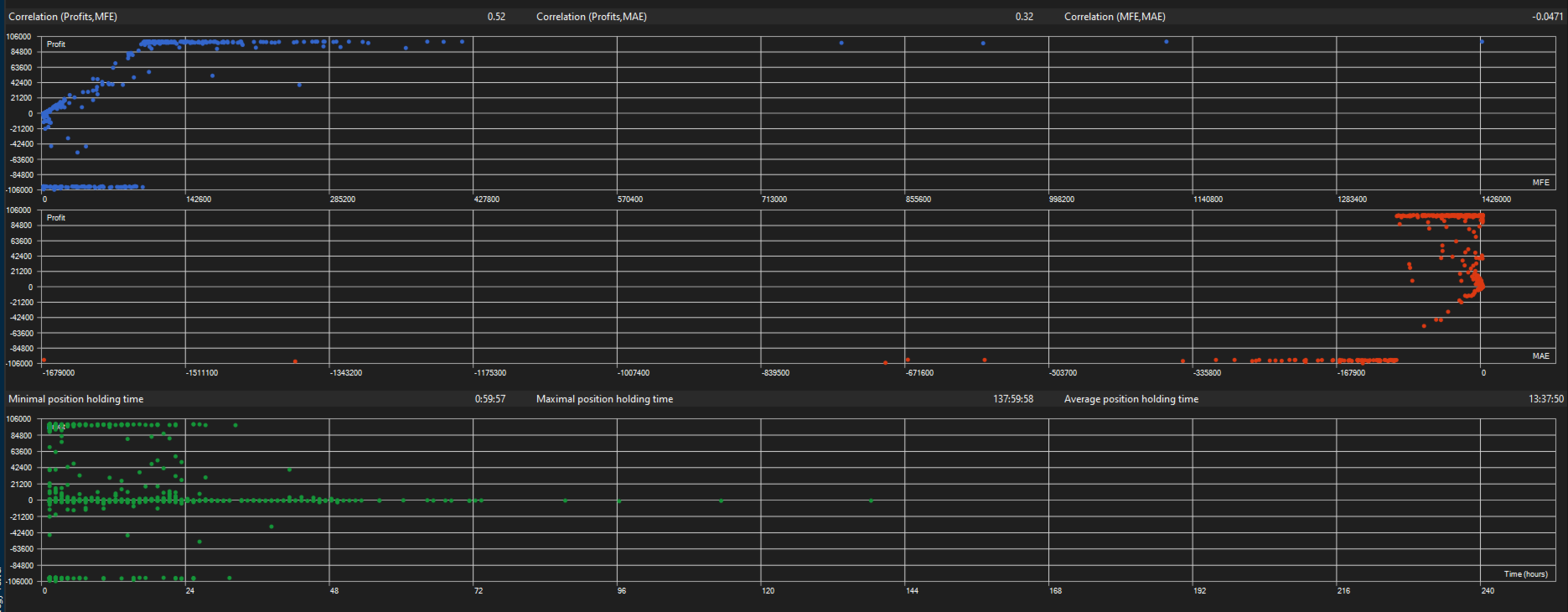Click the -1343200 tick on the MAE axis
1568x612 pixels.
pyautogui.click(x=346, y=373)
